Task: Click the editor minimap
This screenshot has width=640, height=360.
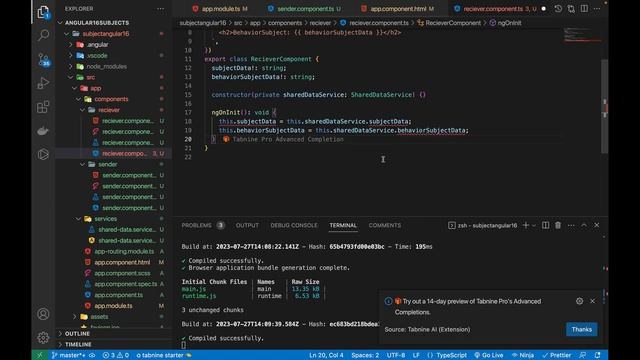Action: click(582, 36)
